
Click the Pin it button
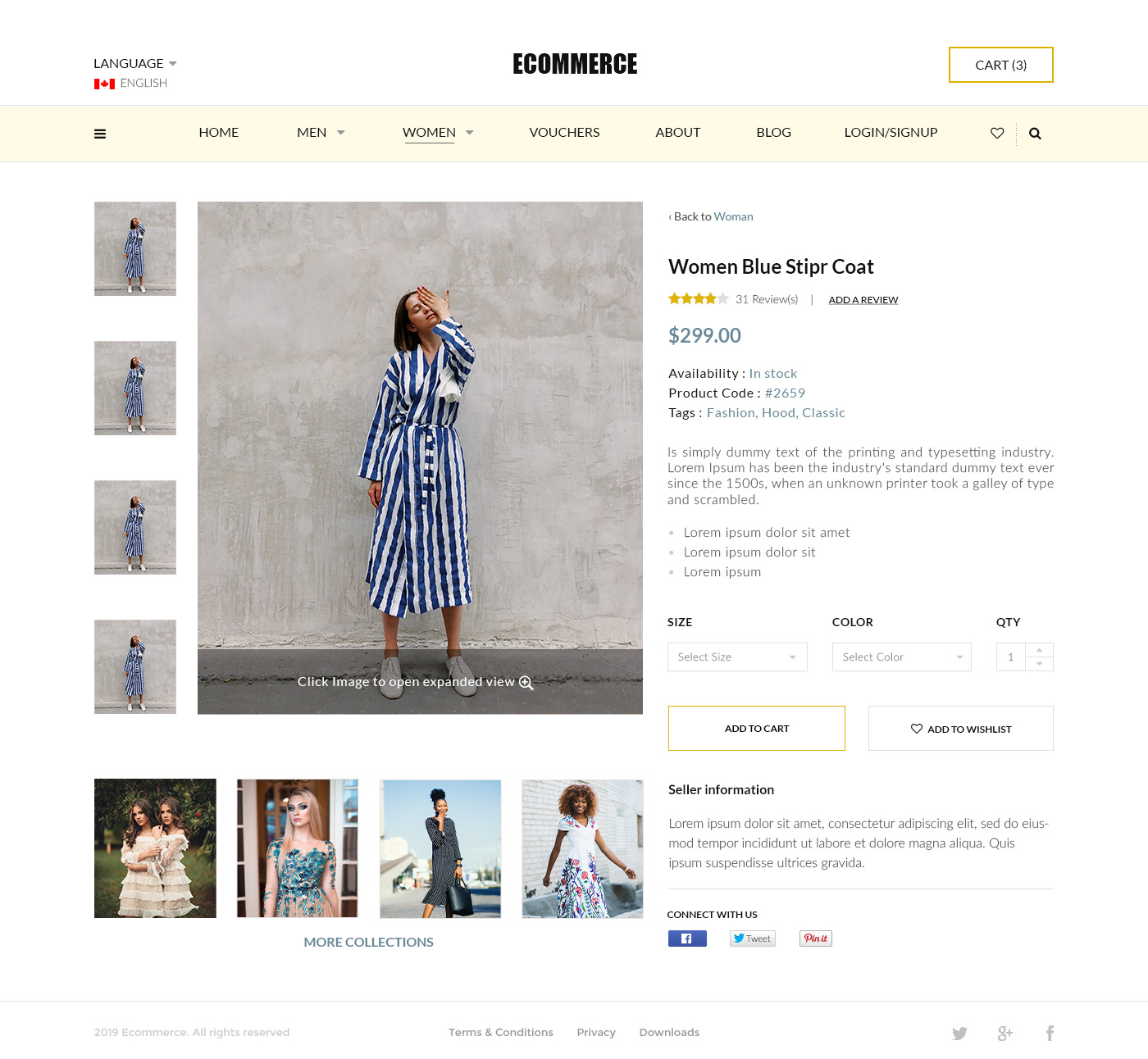[x=816, y=939]
